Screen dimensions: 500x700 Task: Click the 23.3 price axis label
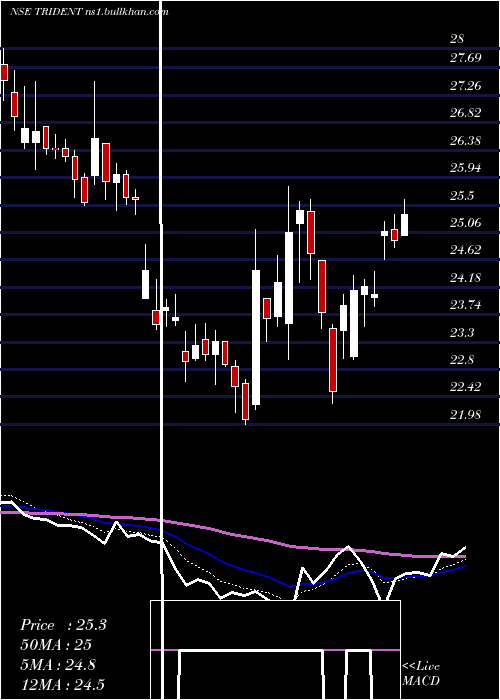462,333
